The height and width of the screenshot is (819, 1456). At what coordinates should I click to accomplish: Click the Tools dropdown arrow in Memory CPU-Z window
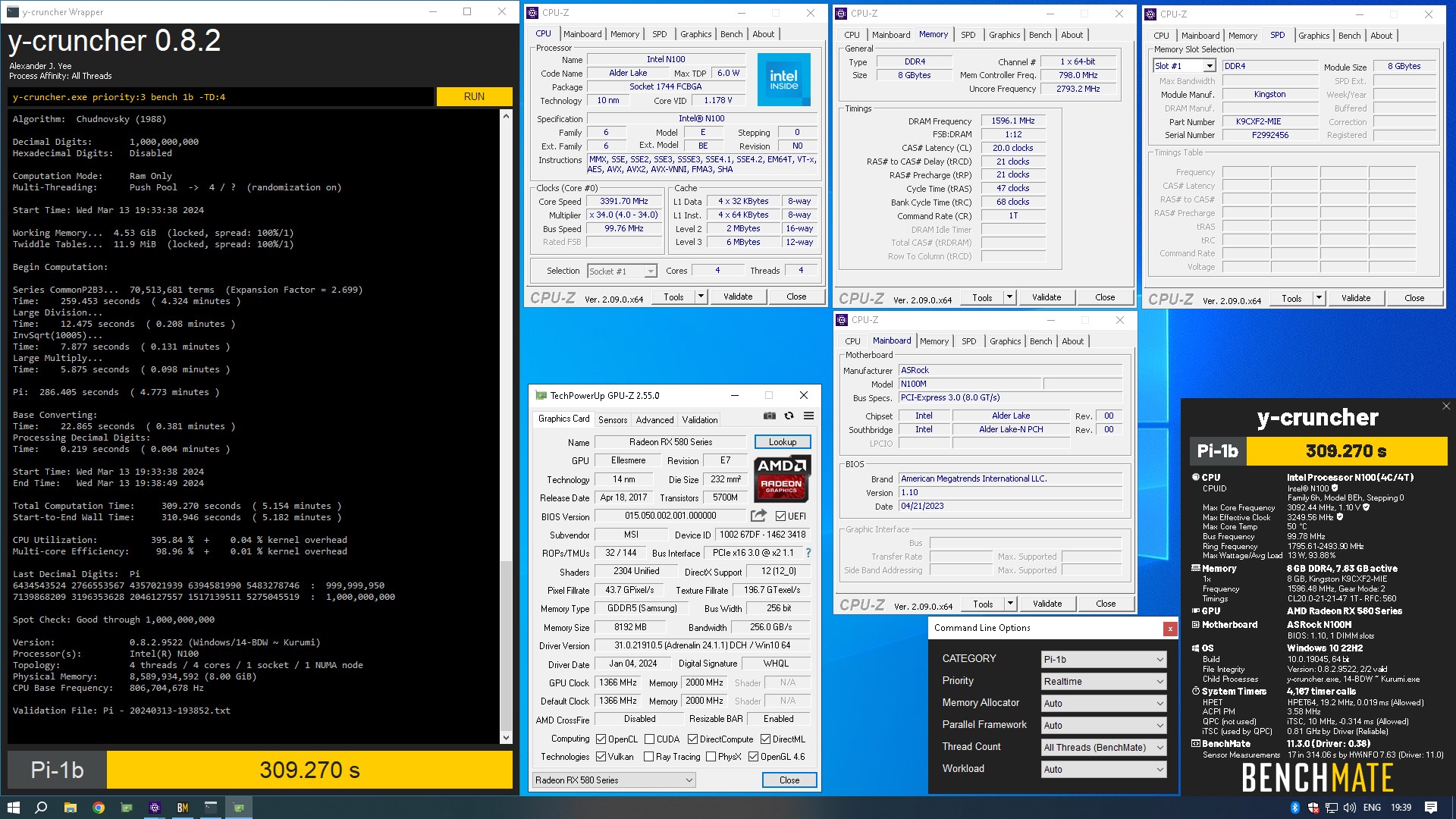(1009, 298)
